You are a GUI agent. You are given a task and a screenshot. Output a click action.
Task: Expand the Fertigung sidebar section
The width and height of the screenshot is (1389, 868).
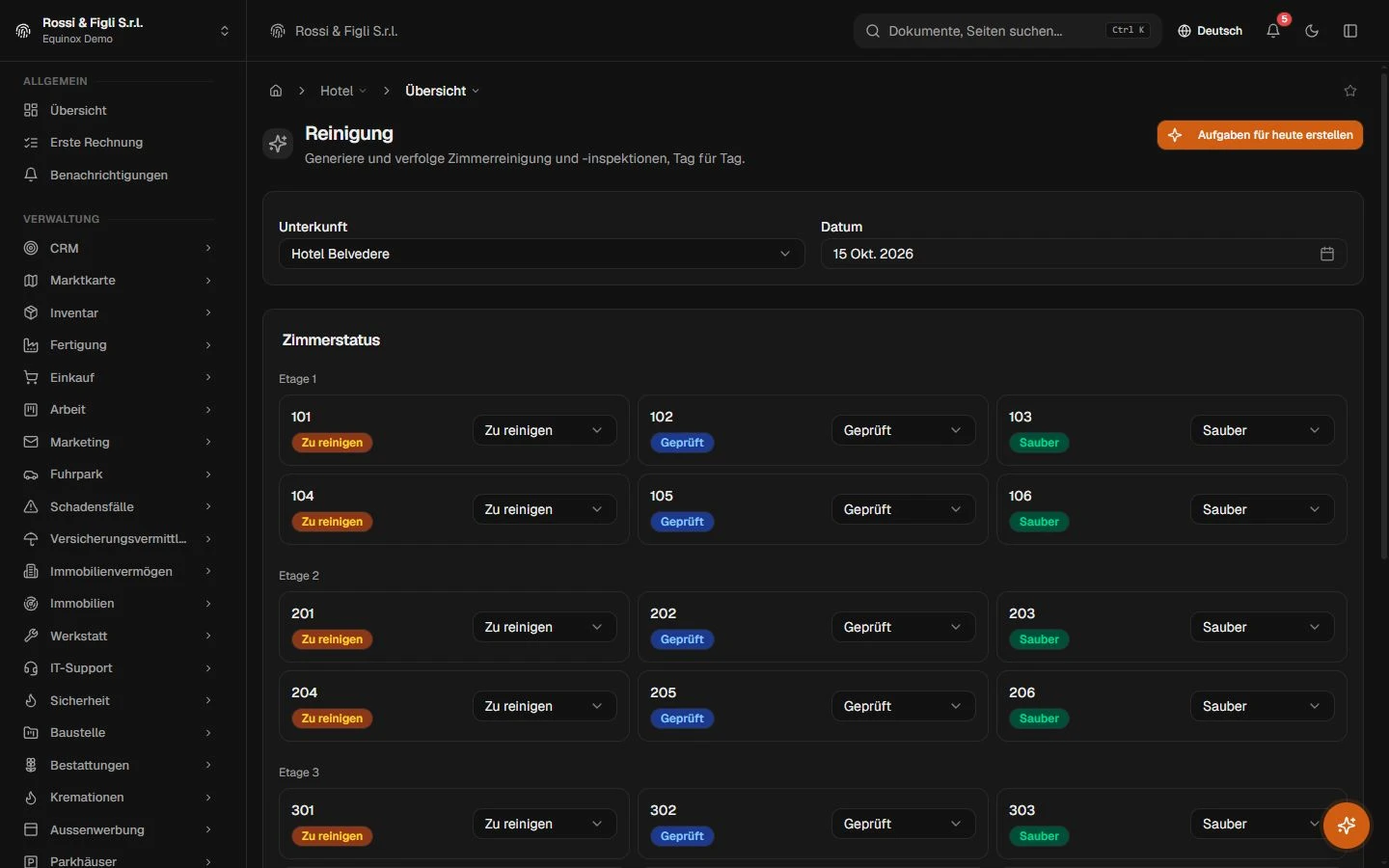pos(120,345)
